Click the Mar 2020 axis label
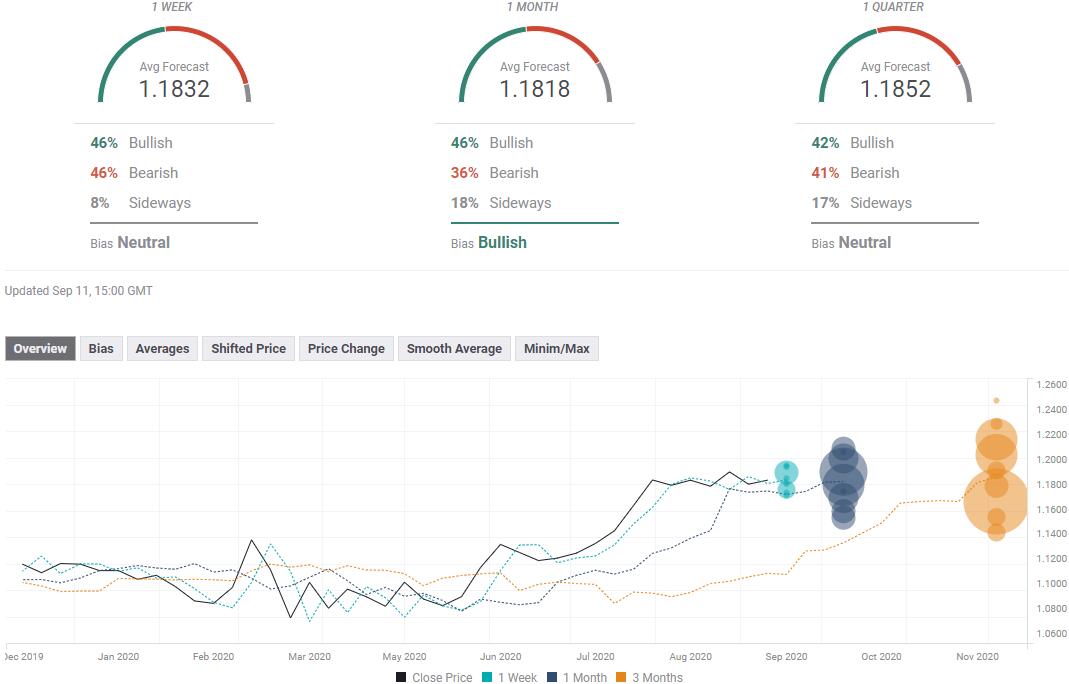Screen dimensions: 1069x684 pos(310,657)
